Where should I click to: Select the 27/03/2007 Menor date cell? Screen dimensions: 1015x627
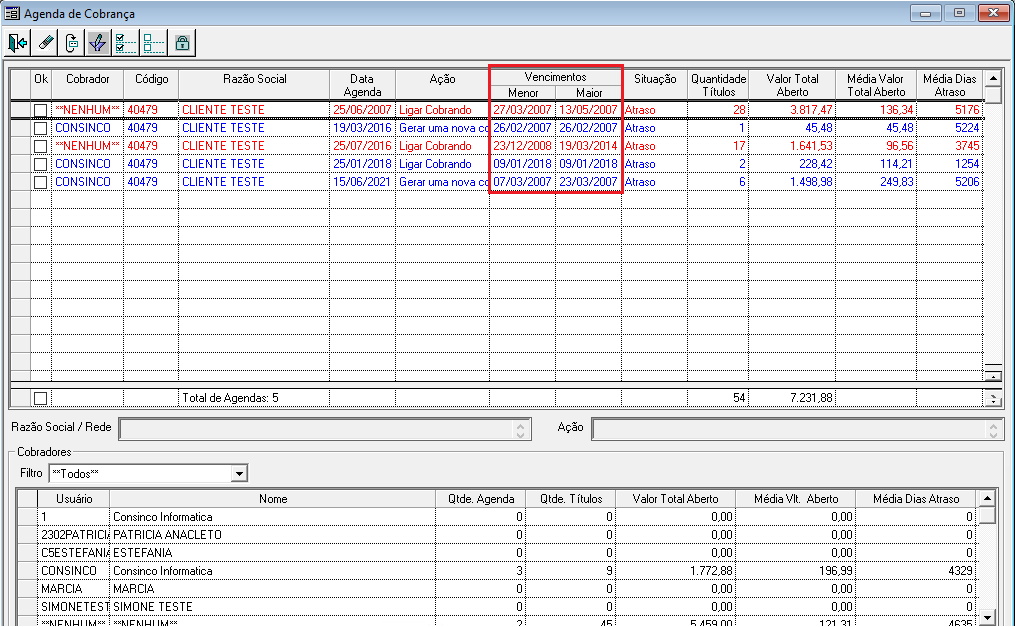pyautogui.click(x=522, y=110)
